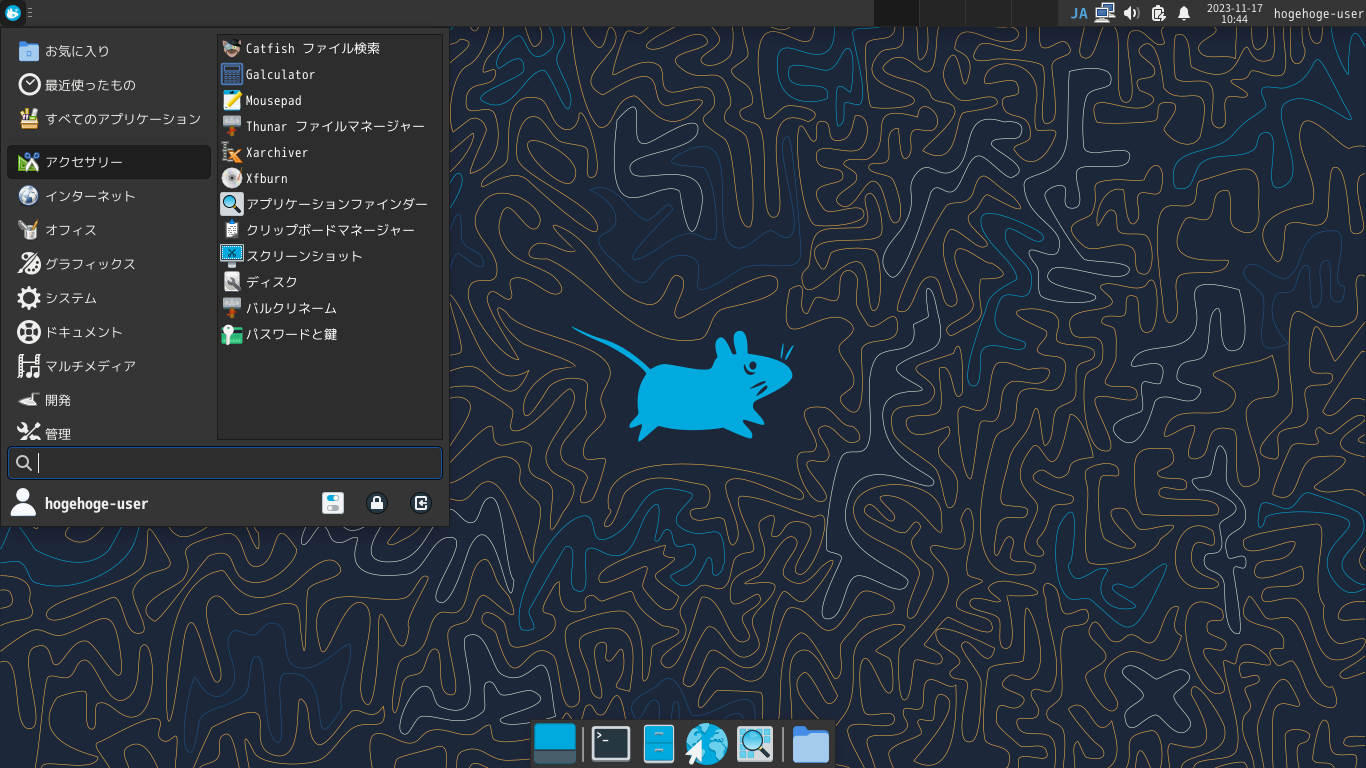Open Xarchiver archive manager
The height and width of the screenshot is (768, 1366).
330,152
